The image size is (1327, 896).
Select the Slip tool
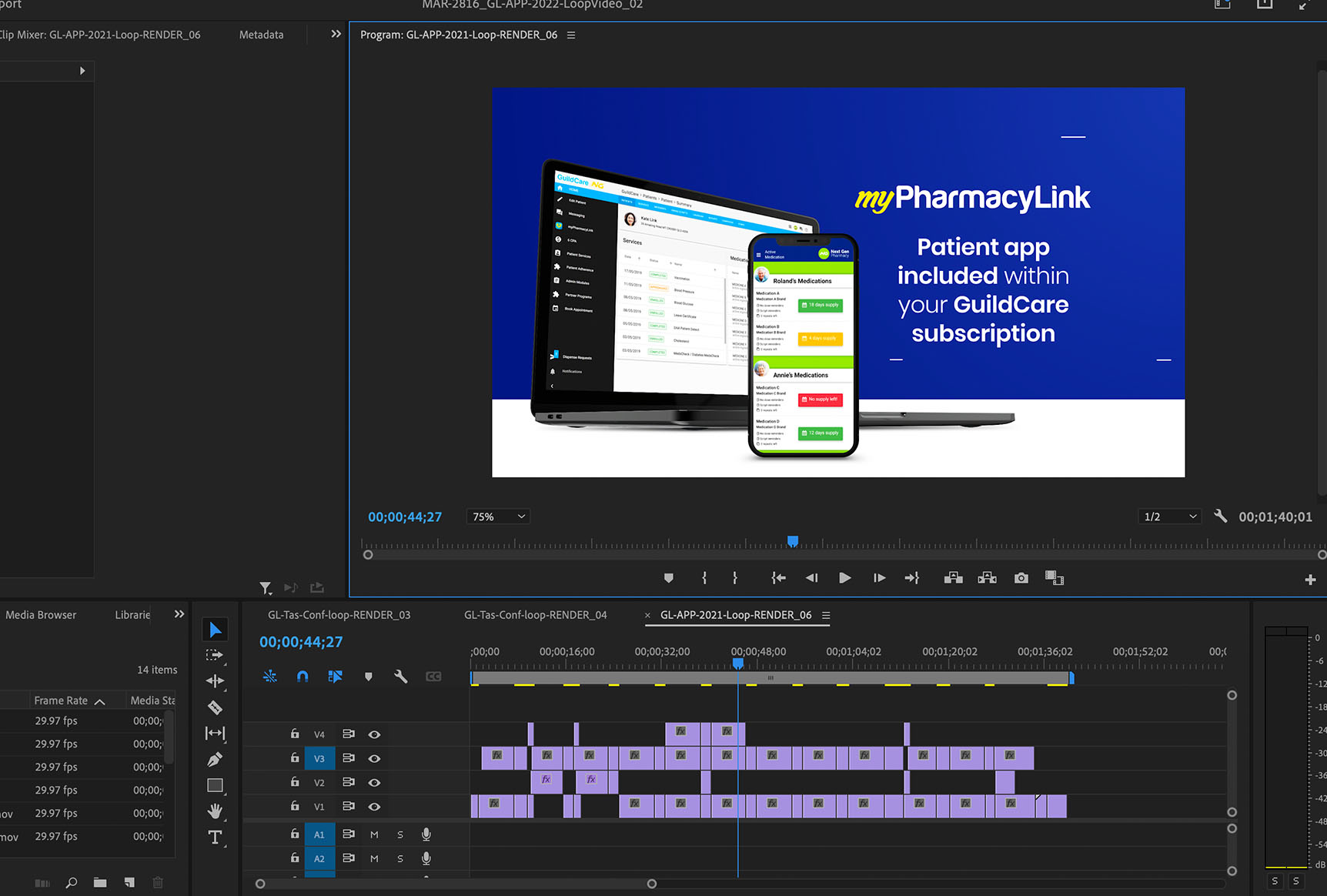click(x=215, y=734)
